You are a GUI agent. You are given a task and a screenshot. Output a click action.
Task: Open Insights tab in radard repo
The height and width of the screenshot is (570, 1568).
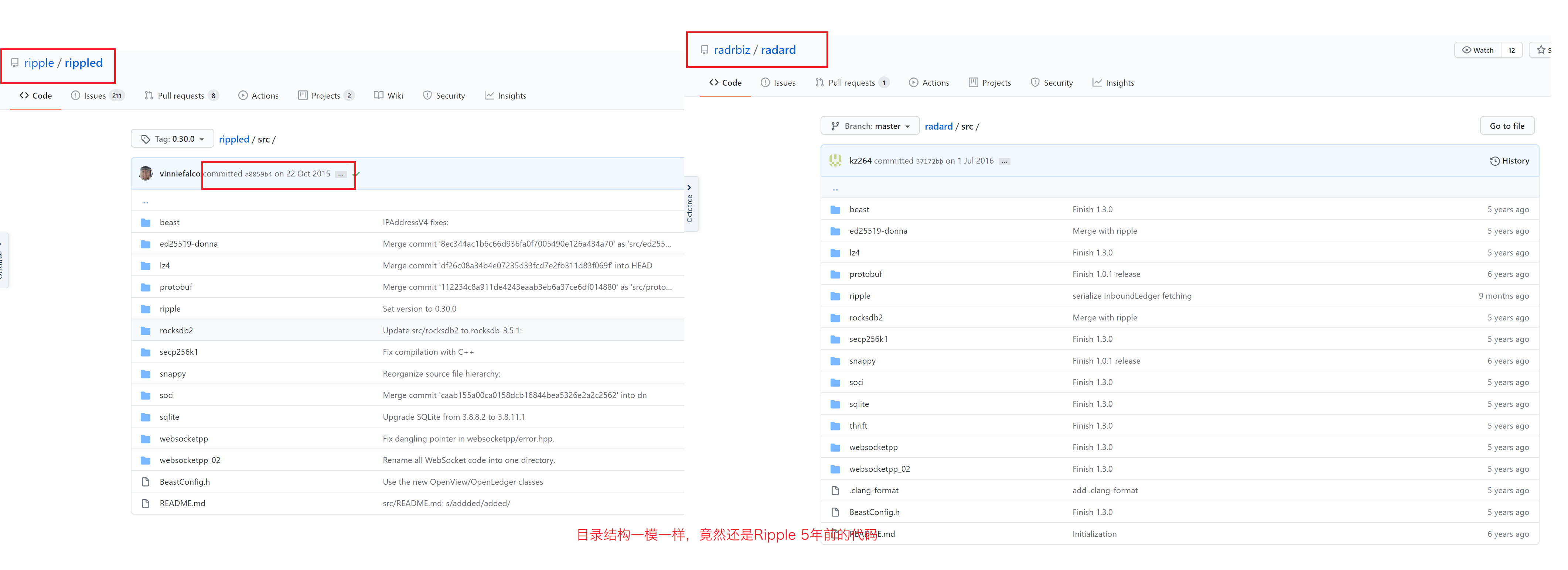[x=1113, y=83]
